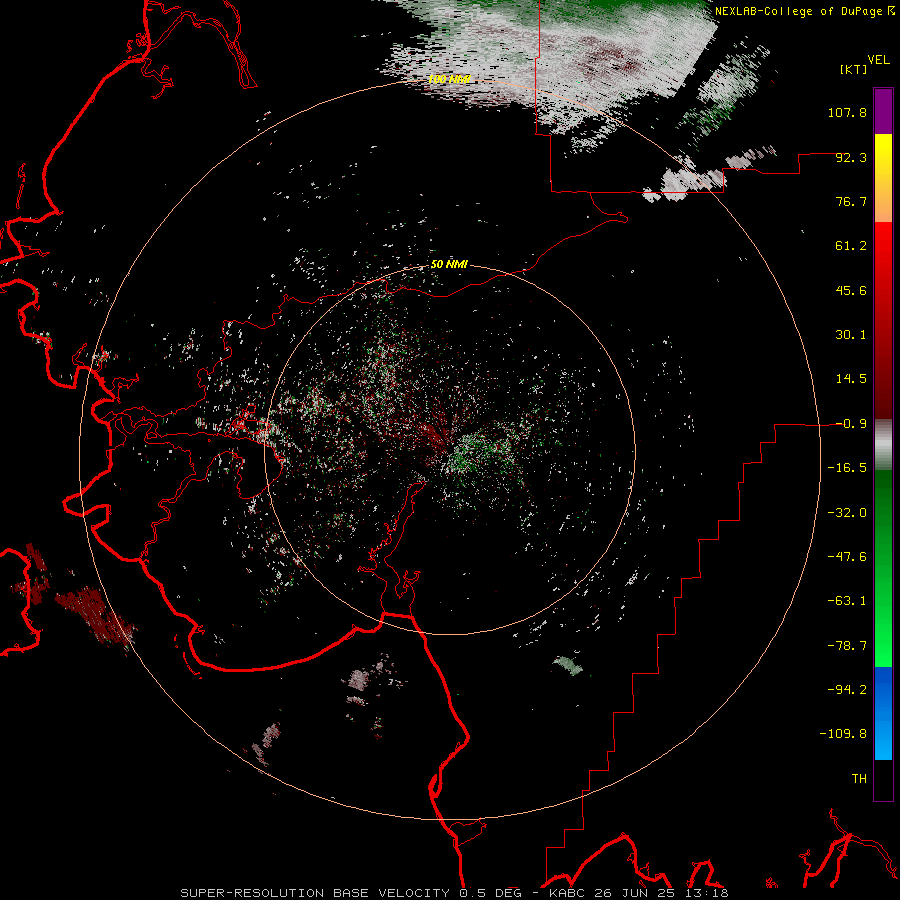Image resolution: width=900 pixels, height=900 pixels.
Task: Click the -78.7 velocity scale value
Action: point(847,646)
